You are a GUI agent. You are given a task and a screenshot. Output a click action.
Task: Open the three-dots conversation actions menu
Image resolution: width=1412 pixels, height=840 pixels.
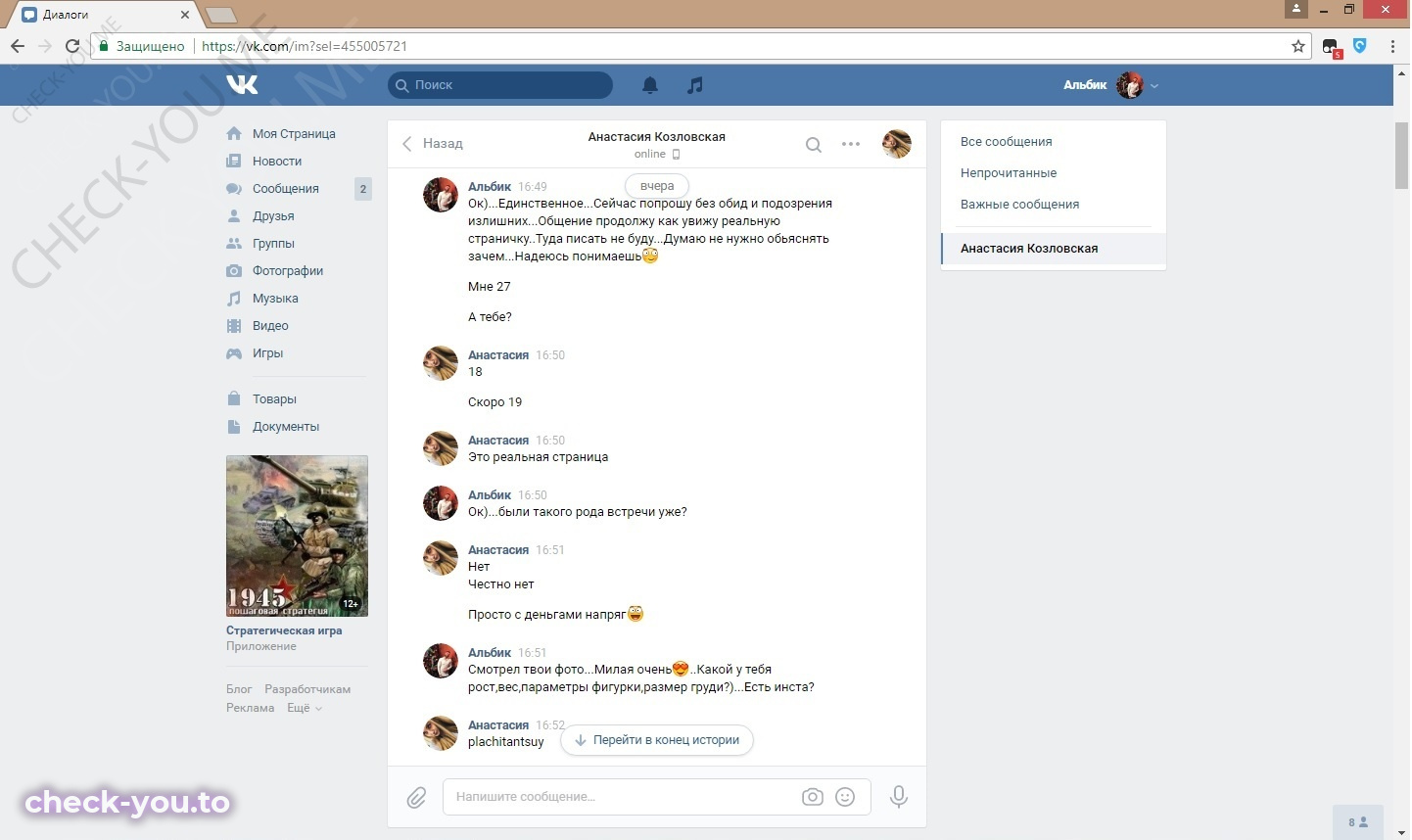coord(851,144)
